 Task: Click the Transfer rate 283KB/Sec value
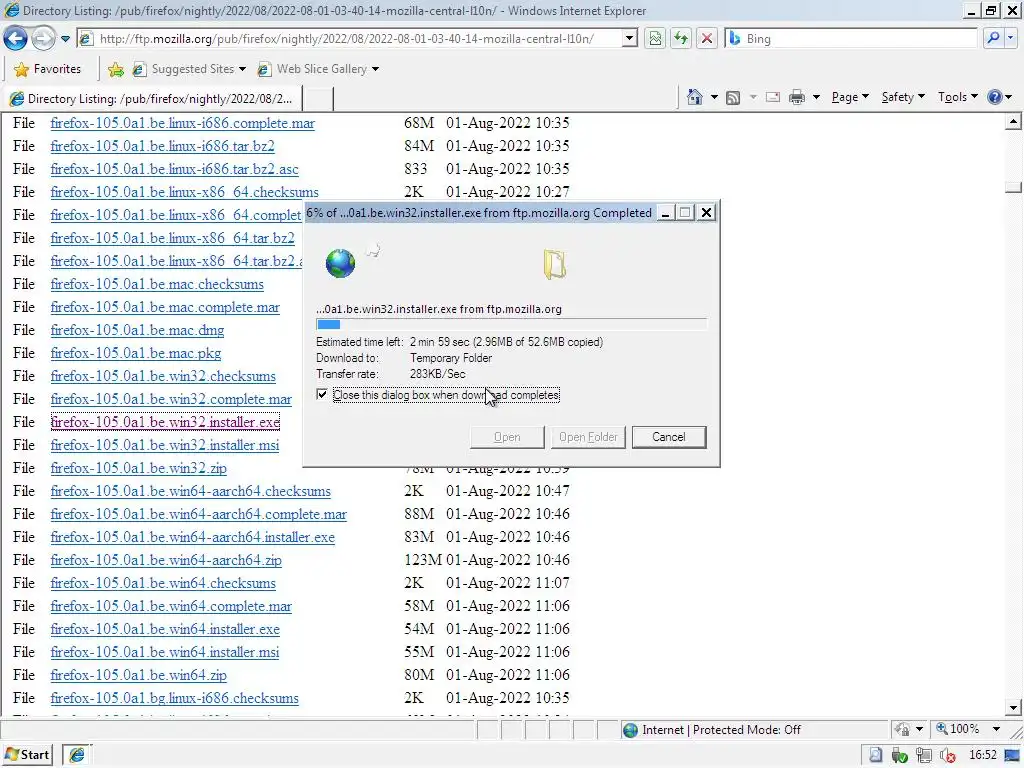pos(438,374)
